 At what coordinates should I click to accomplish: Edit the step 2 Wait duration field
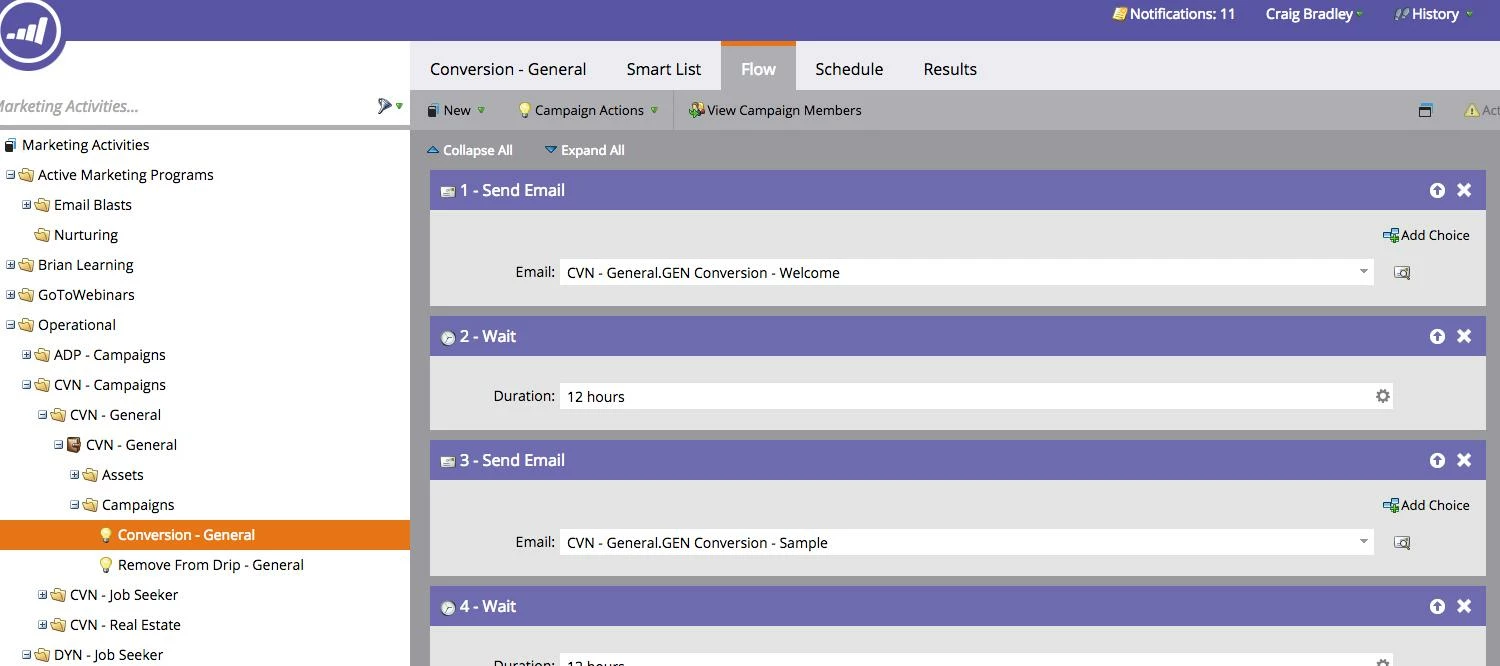pyautogui.click(x=966, y=396)
